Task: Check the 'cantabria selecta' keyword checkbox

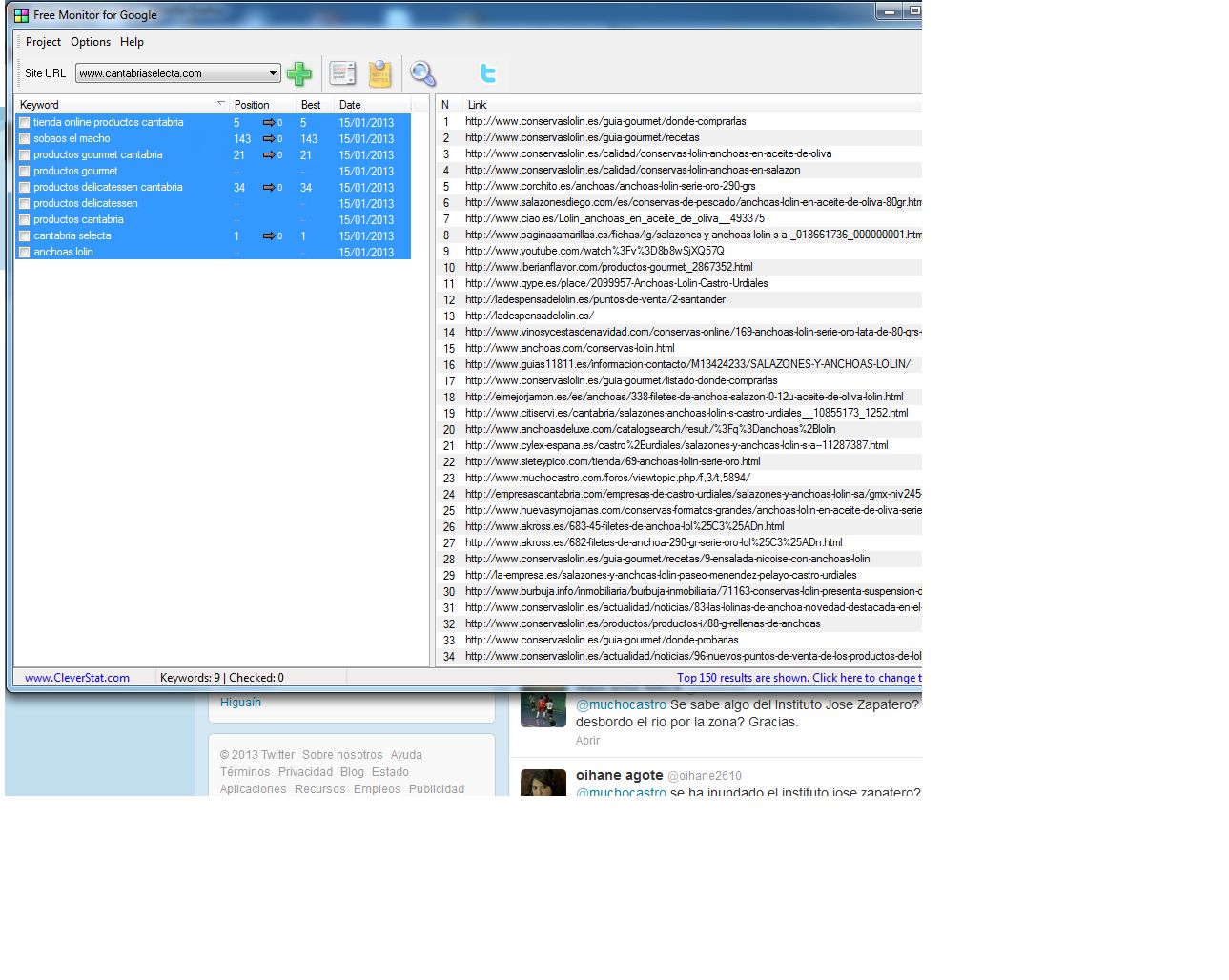Action: [x=25, y=235]
